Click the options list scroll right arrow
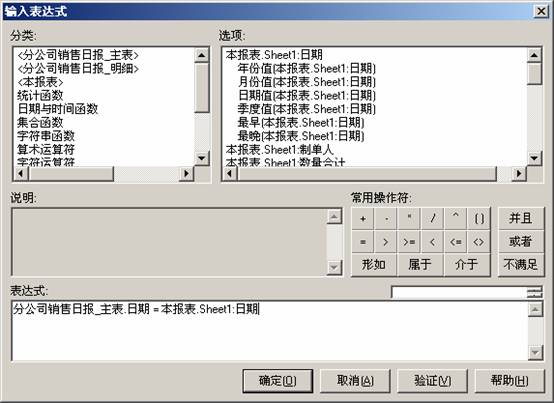This screenshot has width=554, height=403. [x=519, y=173]
